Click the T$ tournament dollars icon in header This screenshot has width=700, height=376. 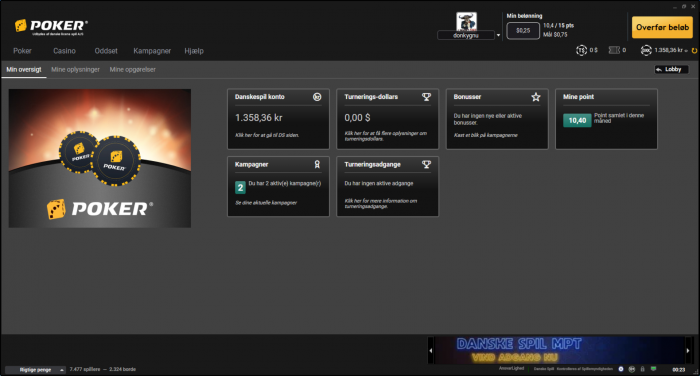click(581, 50)
